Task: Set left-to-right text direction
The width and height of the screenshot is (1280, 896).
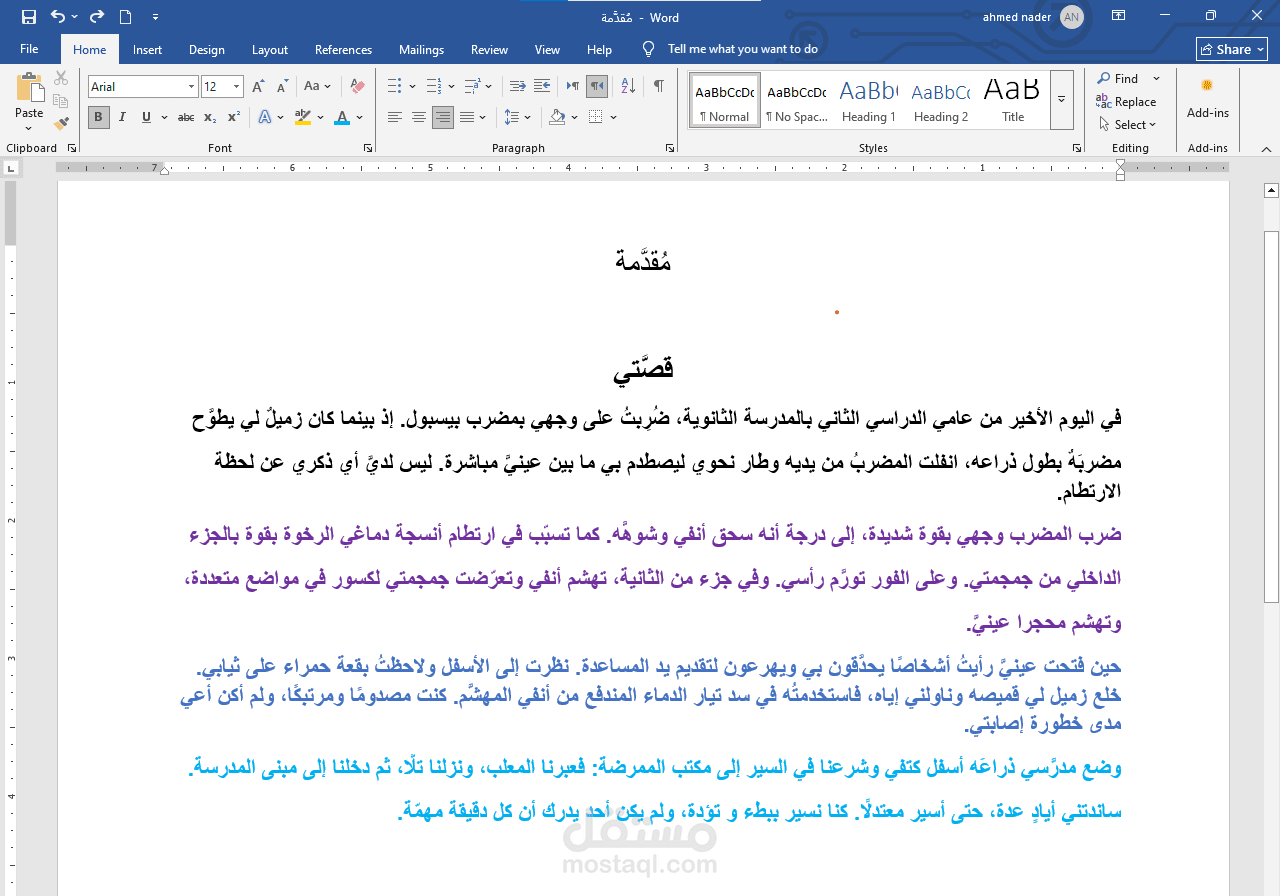Action: (573, 87)
